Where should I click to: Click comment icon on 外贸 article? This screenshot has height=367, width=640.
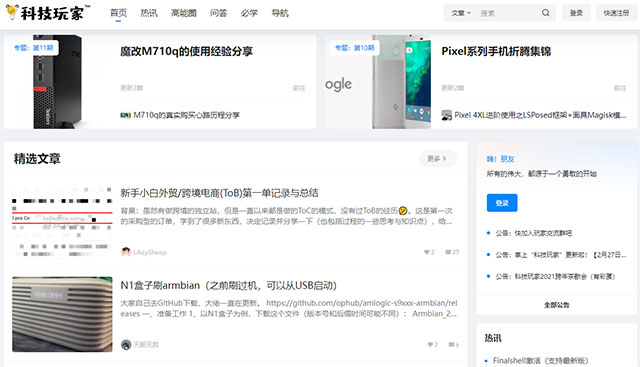point(448,252)
